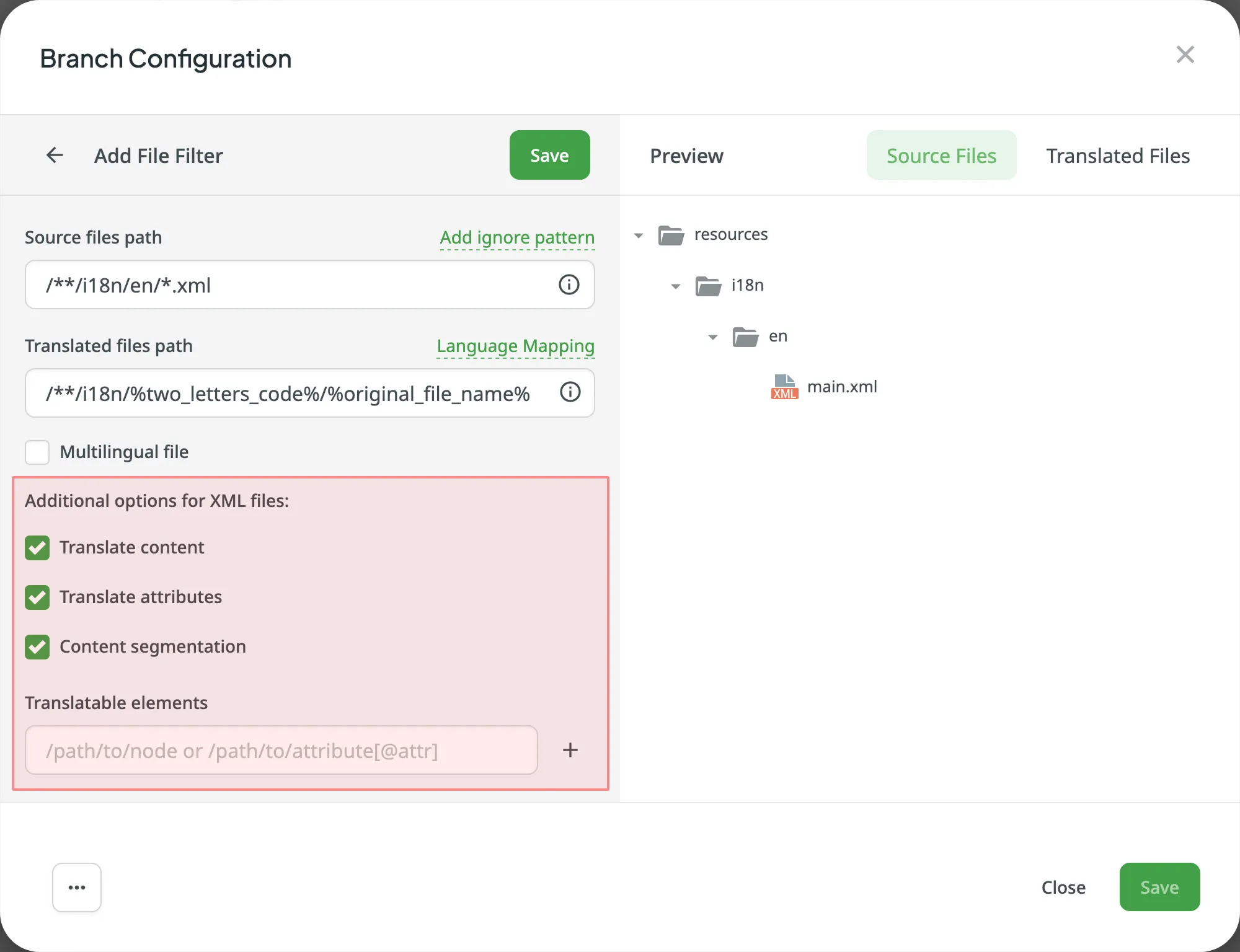Collapse the resources tree node
The image size is (1240, 952).
click(639, 235)
